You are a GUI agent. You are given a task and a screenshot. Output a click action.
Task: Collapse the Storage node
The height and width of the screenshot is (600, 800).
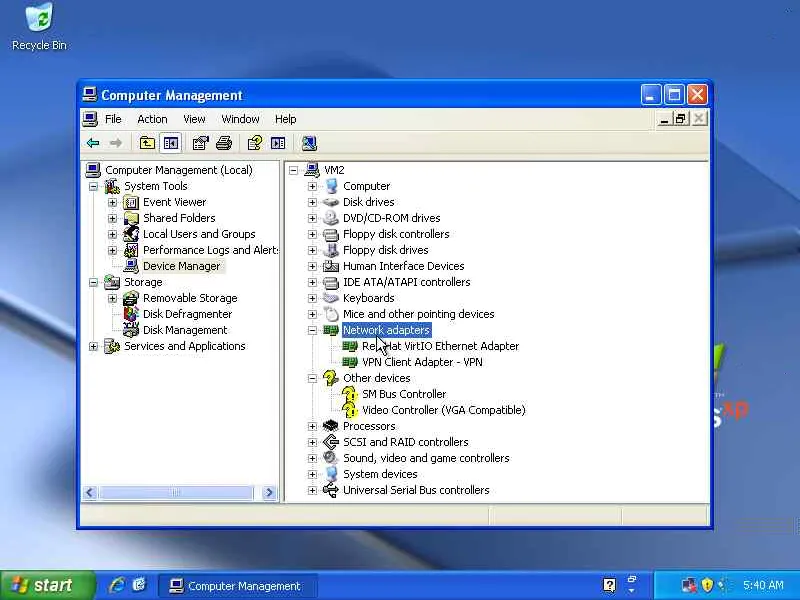coord(93,283)
